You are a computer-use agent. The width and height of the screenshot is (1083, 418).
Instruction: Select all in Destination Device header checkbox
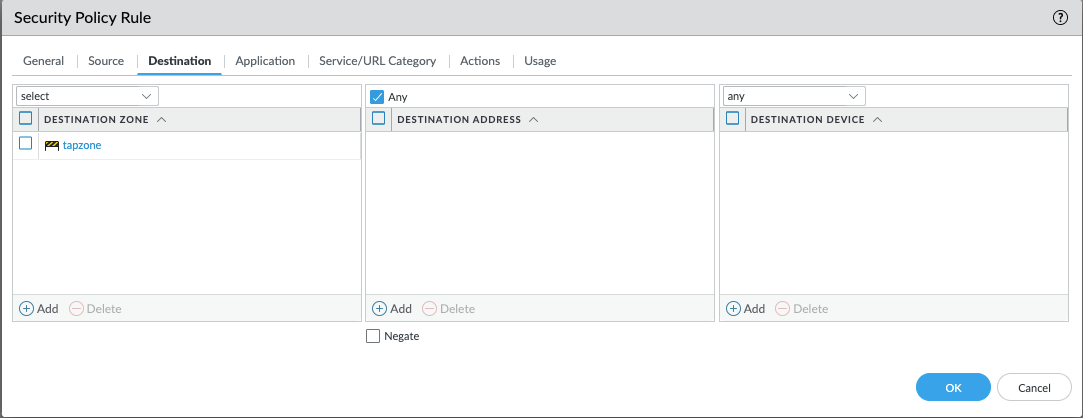tap(732, 119)
